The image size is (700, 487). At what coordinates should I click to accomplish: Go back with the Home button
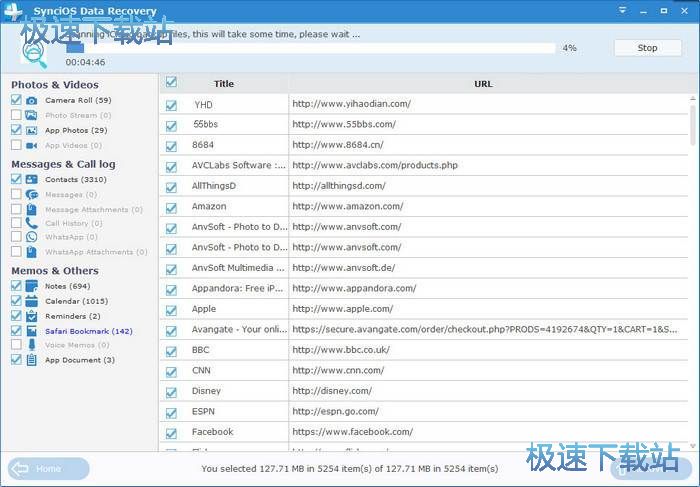tap(49, 469)
